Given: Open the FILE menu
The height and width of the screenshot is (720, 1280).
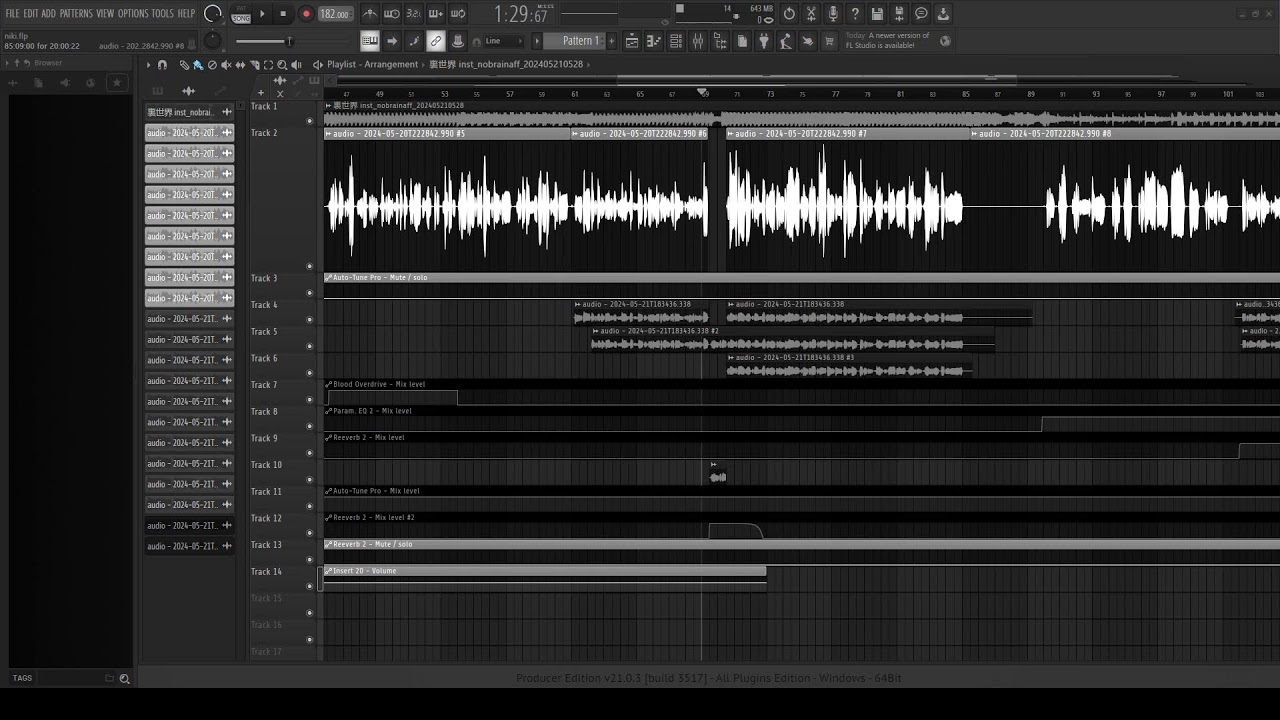Looking at the screenshot, I should coord(13,14).
